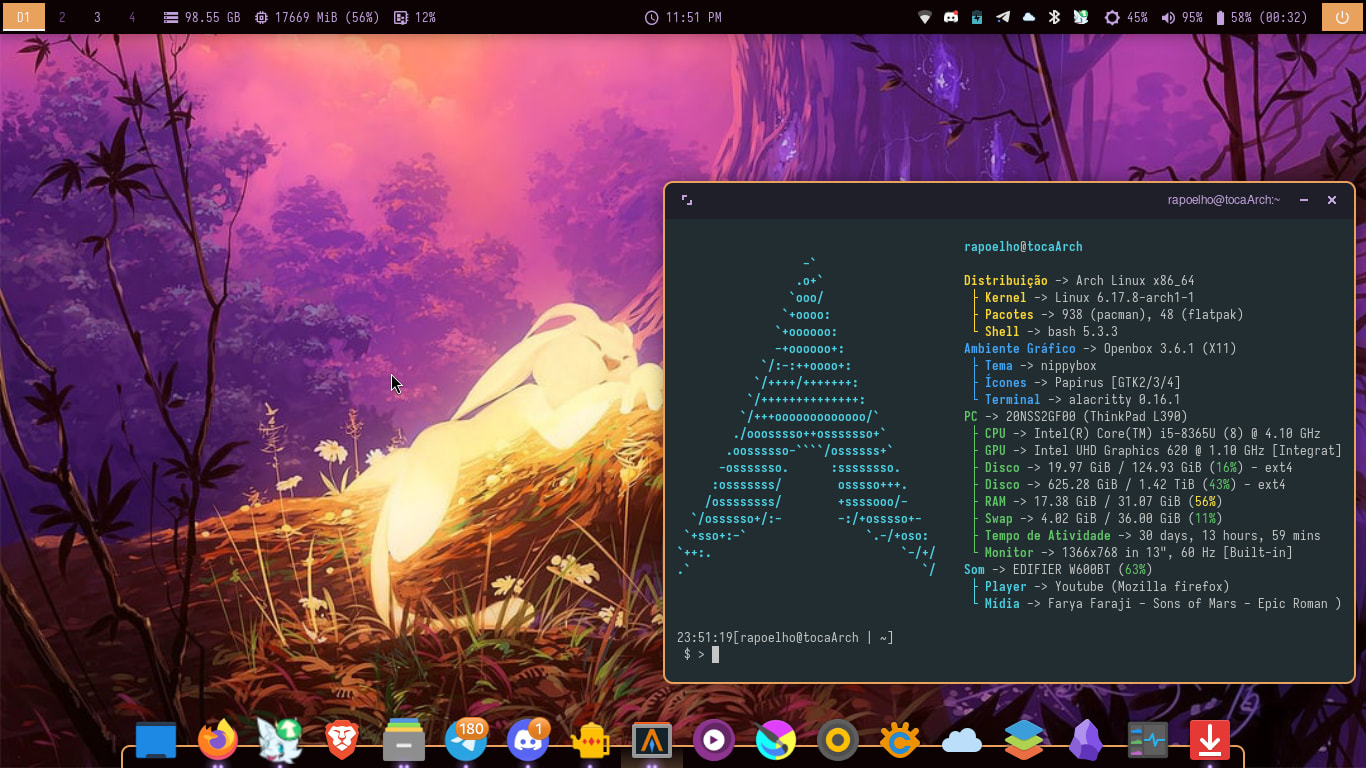Viewport: 1366px width, 768px height.
Task: Focus the terminal command prompt line
Action: 800,654
